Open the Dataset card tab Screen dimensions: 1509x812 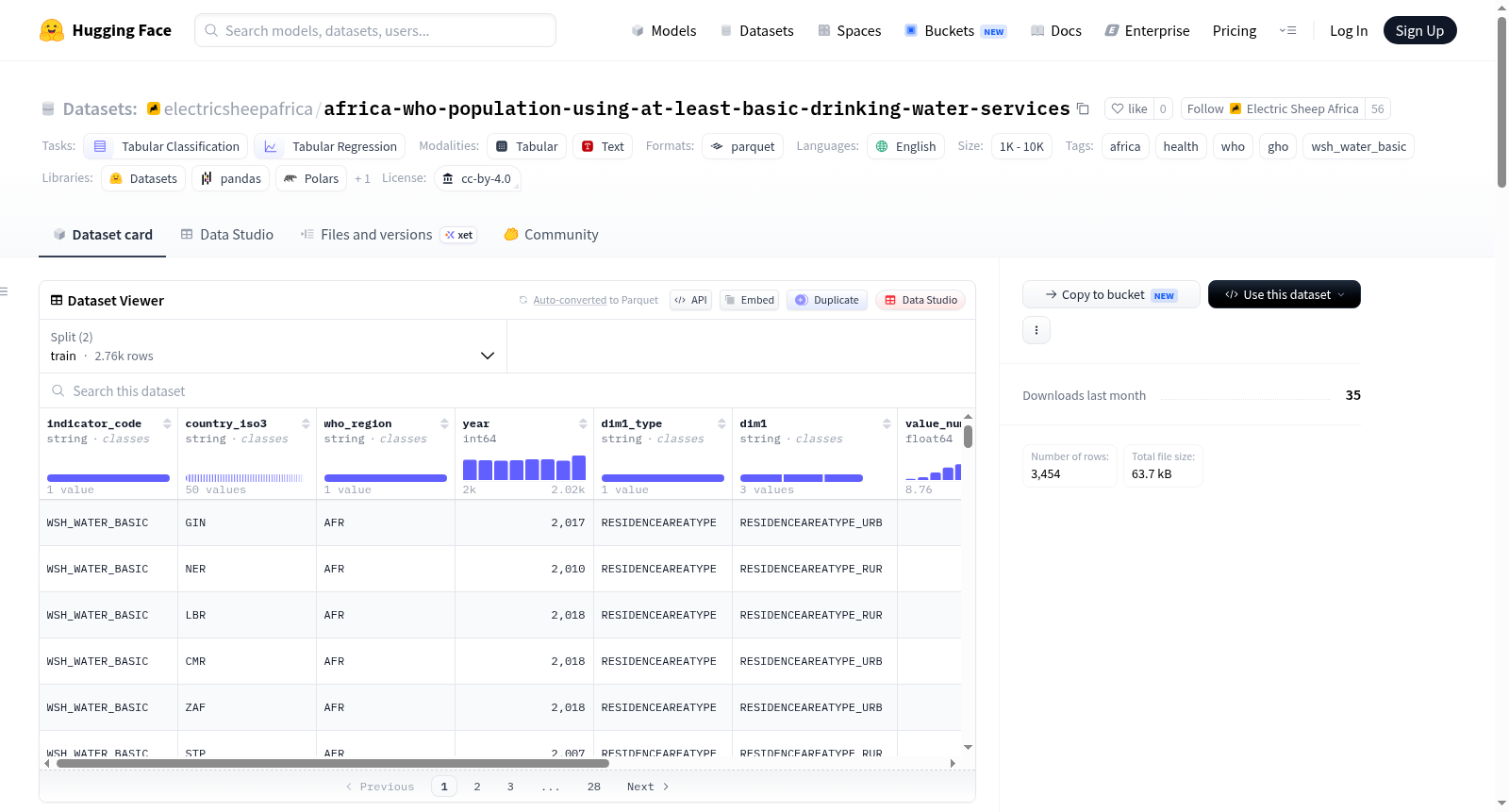pyautogui.click(x=103, y=235)
